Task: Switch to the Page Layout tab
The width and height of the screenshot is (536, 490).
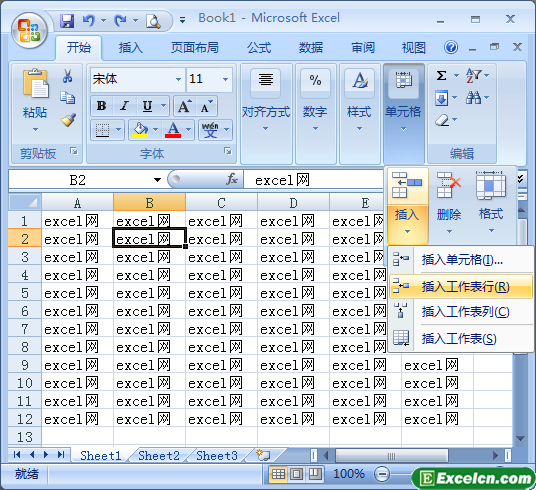Action: point(195,48)
